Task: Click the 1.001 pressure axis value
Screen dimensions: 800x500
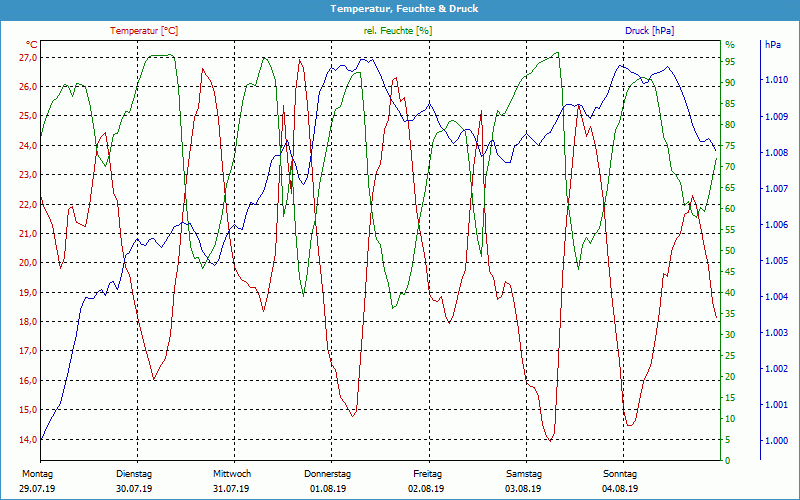Action: point(776,405)
